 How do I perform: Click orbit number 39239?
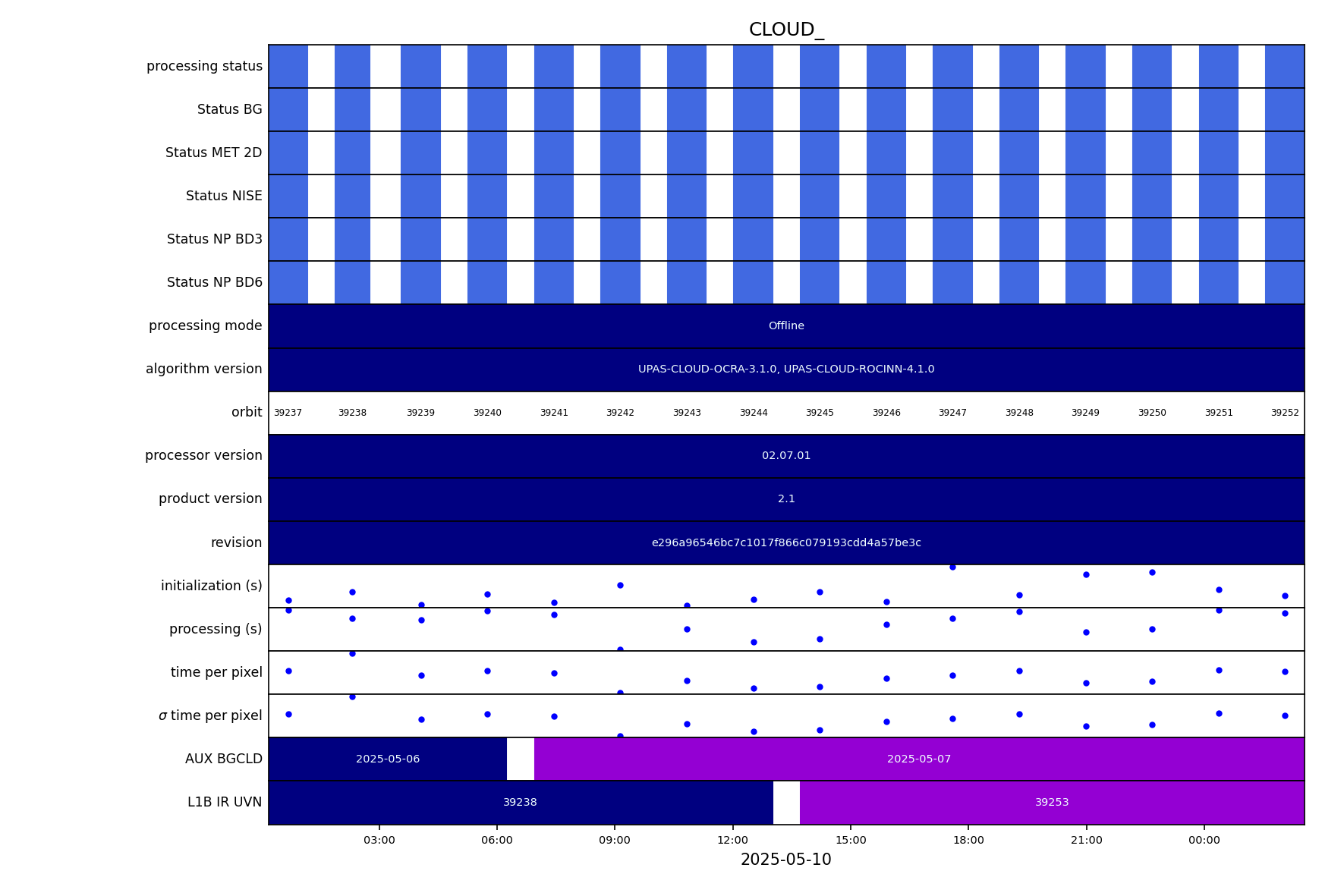(420, 413)
